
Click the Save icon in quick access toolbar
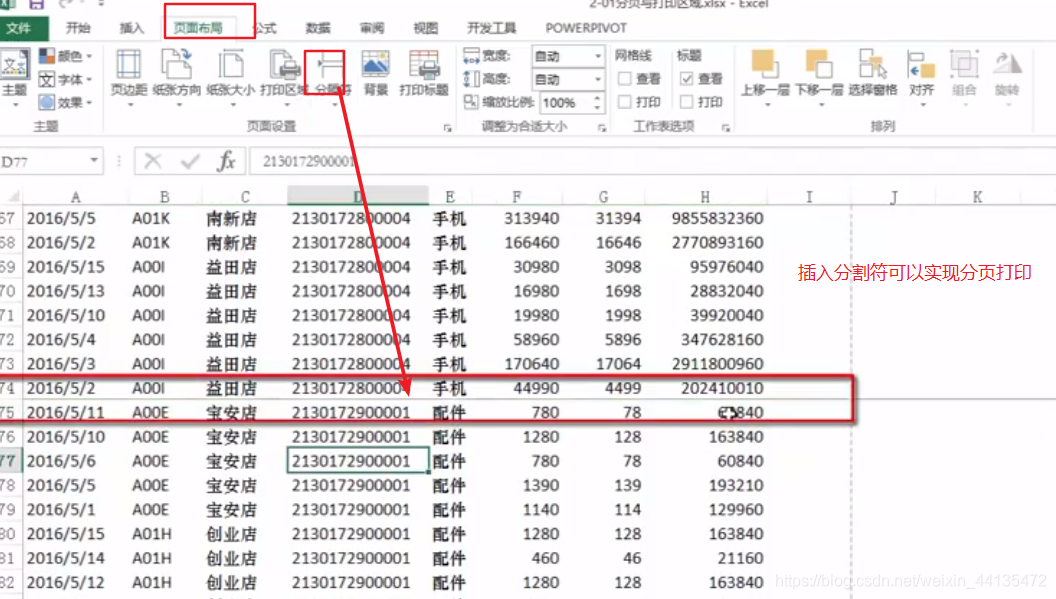coord(36,4)
